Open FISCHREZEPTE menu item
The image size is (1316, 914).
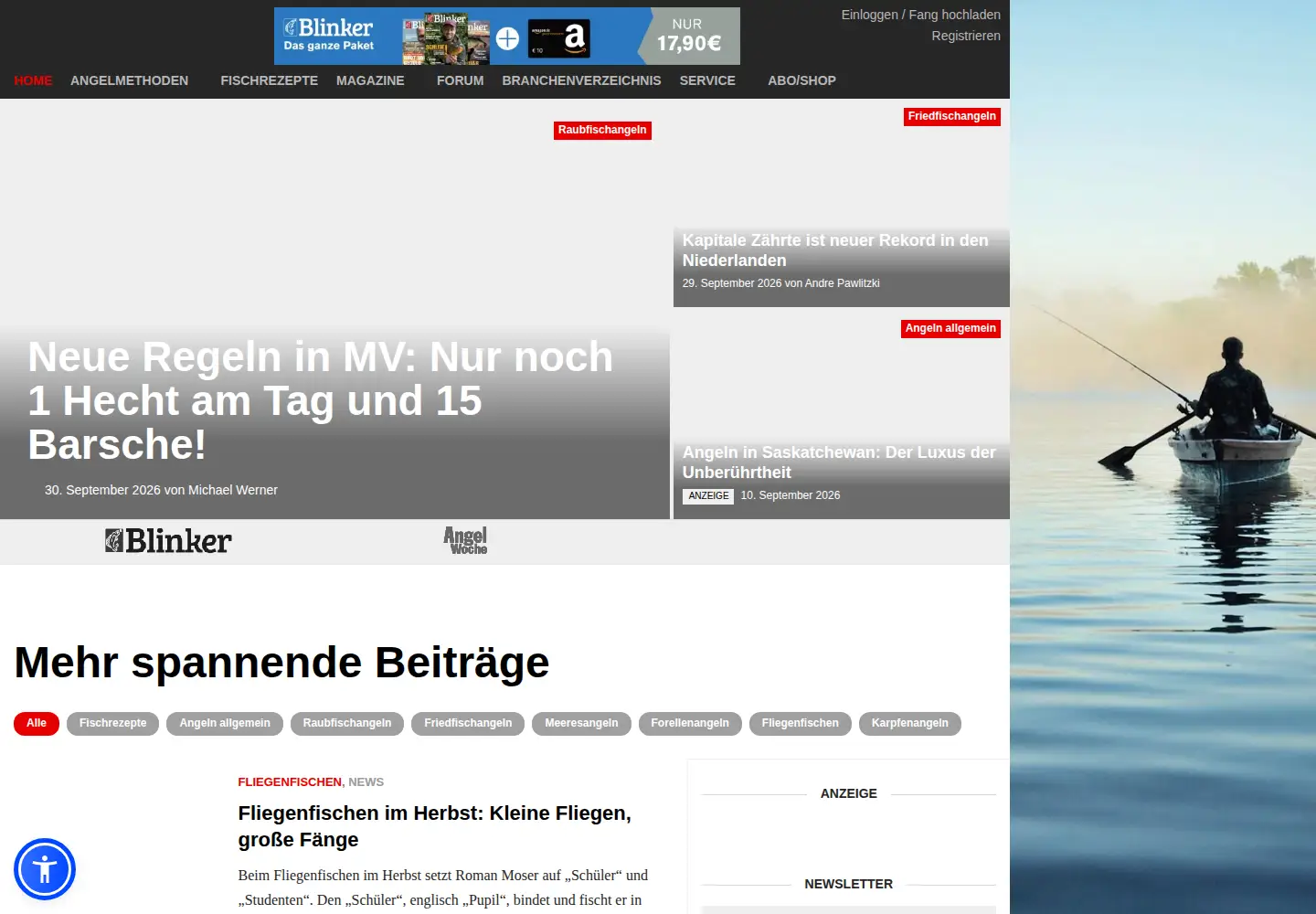pyautogui.click(x=270, y=80)
